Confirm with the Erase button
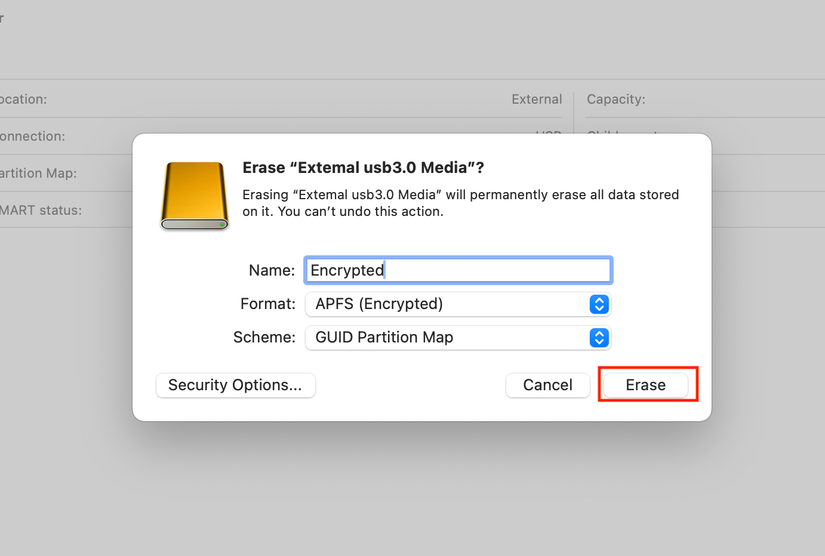 [646, 385]
